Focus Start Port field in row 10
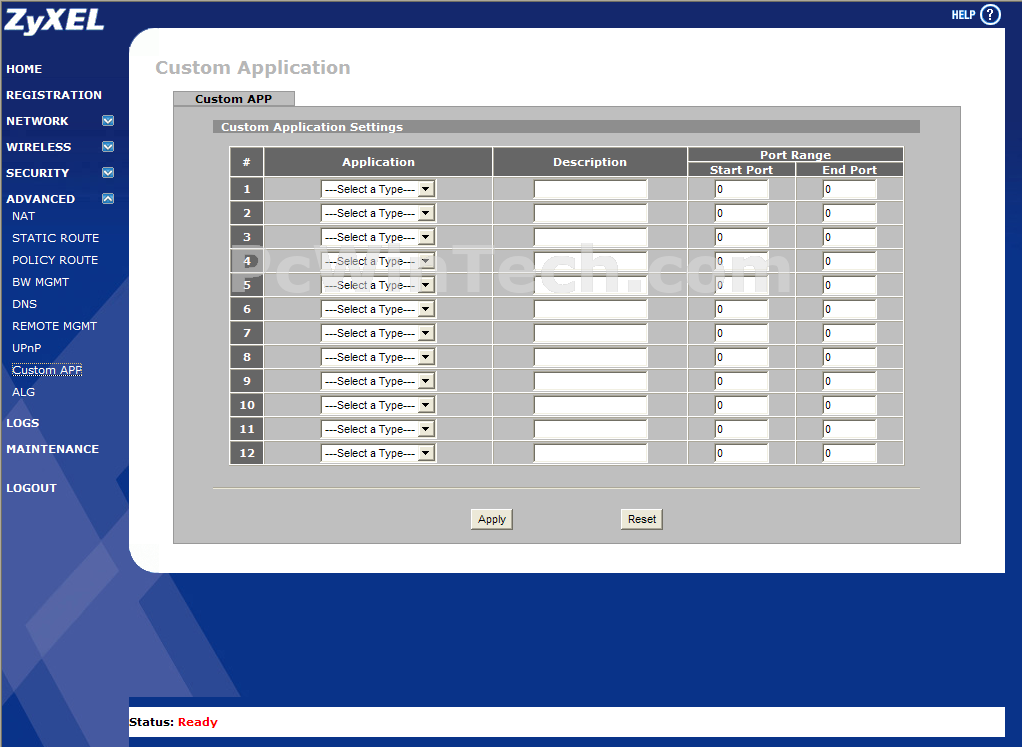This screenshot has width=1022, height=747. click(x=742, y=405)
